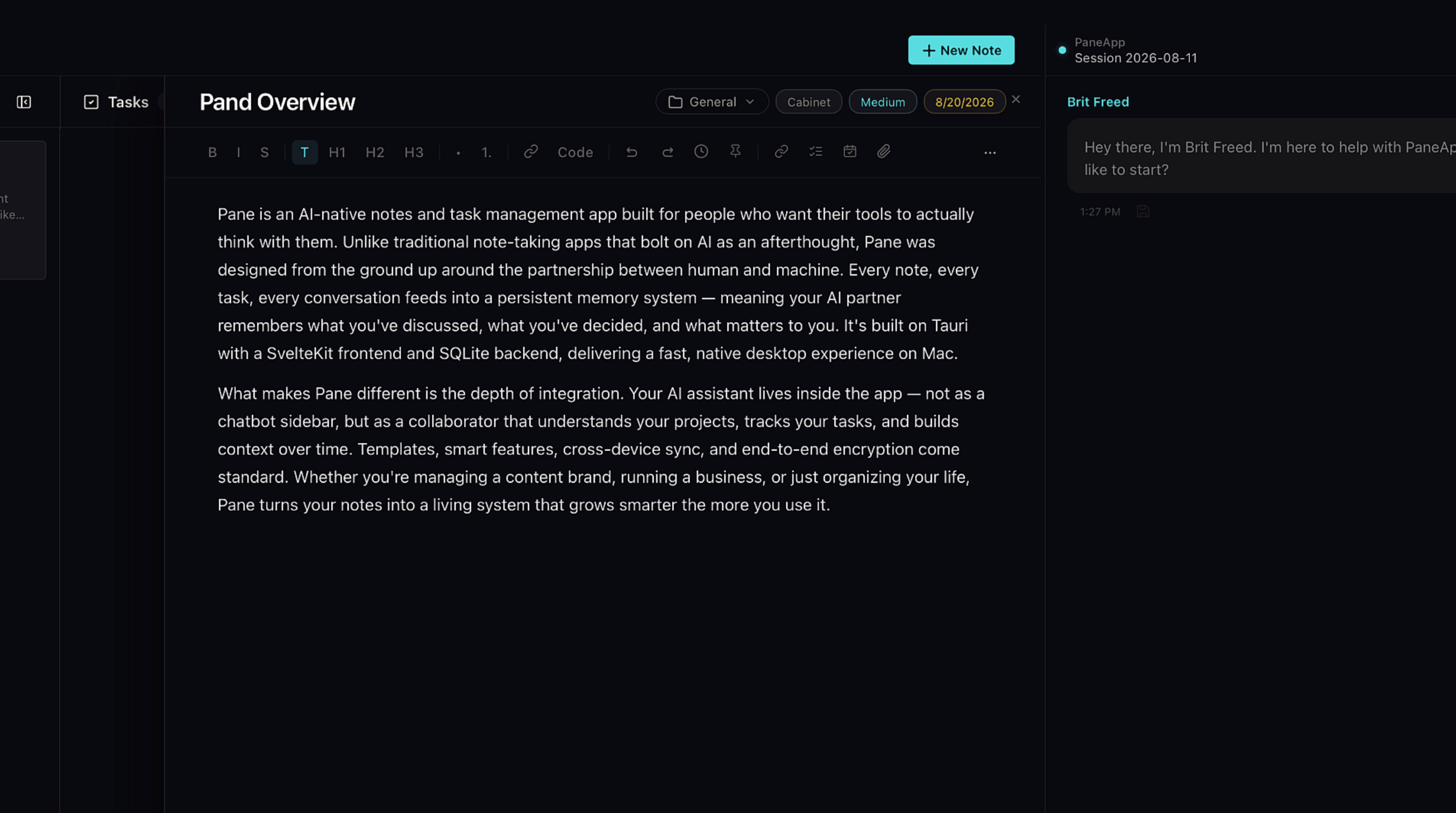1456x813 pixels.
Task: Edit the 8/20/2026 due date pill
Action: pyautogui.click(x=964, y=102)
